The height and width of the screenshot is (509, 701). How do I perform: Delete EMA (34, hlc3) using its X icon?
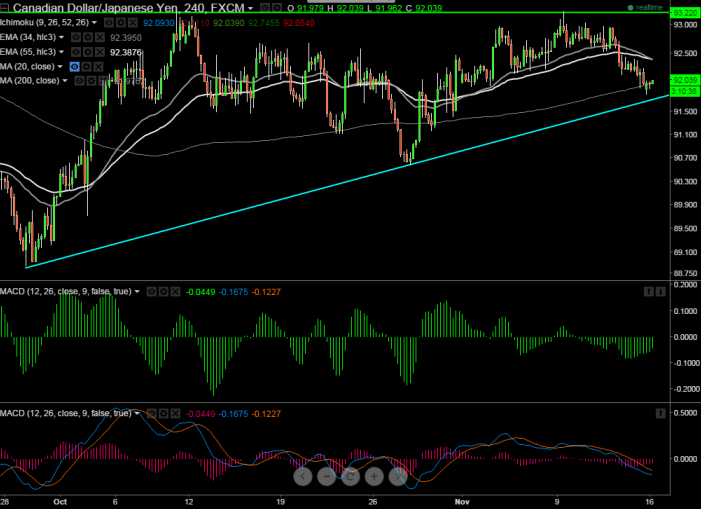pos(100,38)
